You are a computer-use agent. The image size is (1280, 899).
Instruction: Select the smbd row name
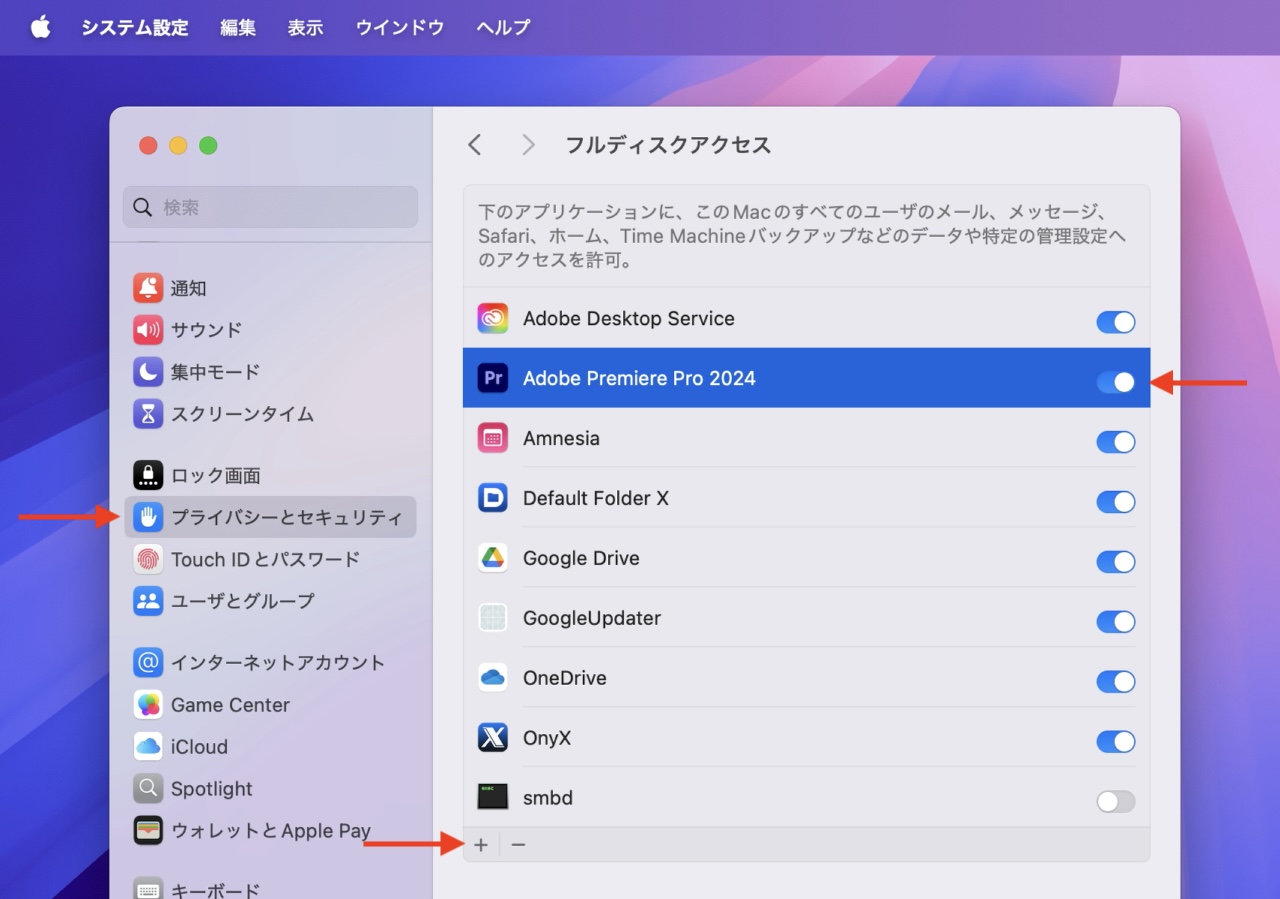click(548, 798)
